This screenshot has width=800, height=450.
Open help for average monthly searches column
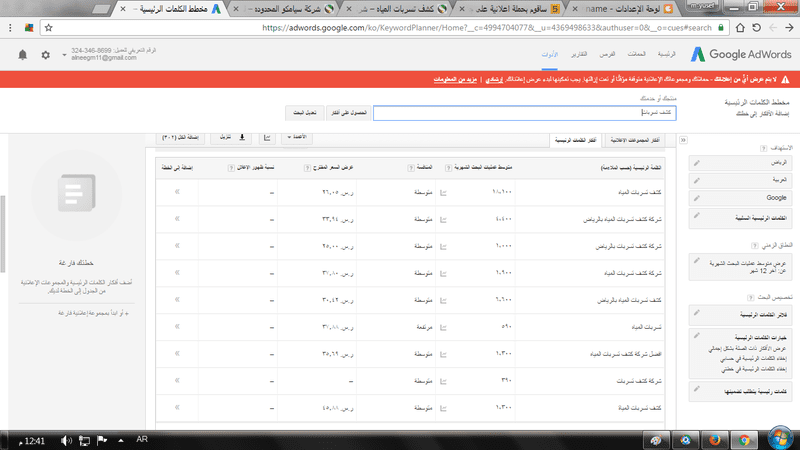click(x=448, y=168)
